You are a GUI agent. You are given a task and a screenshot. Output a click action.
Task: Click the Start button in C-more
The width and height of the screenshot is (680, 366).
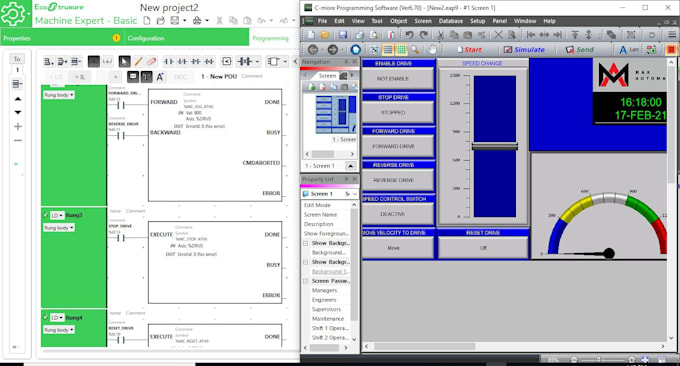[469, 49]
